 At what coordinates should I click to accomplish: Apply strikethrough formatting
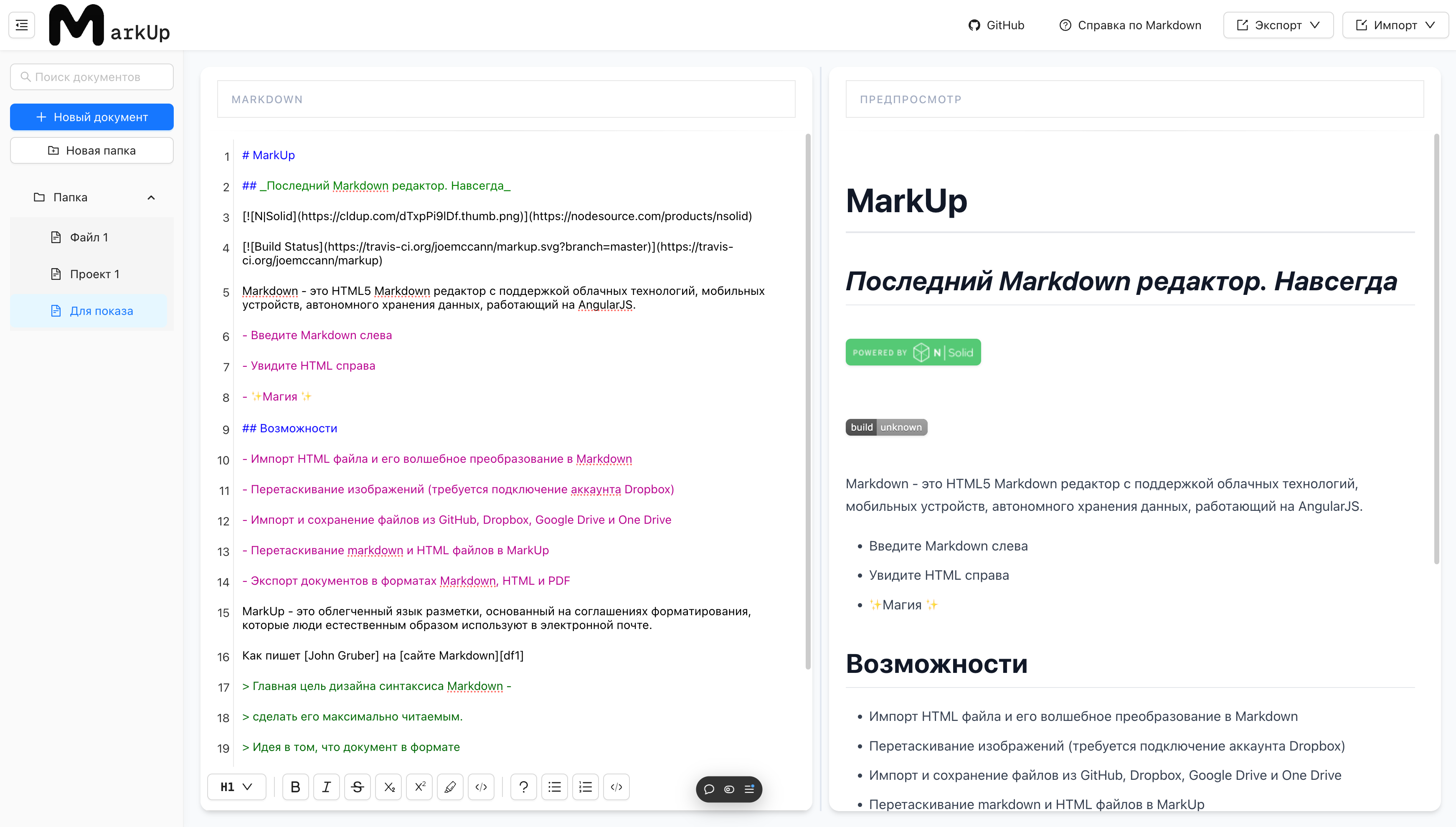(358, 786)
